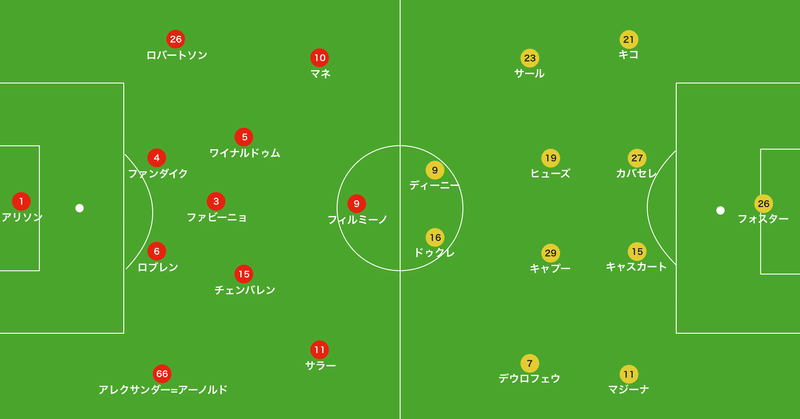Select yellow number 26 フォスター goalkeeper marker
The width and height of the screenshot is (800, 419).
pos(763,203)
